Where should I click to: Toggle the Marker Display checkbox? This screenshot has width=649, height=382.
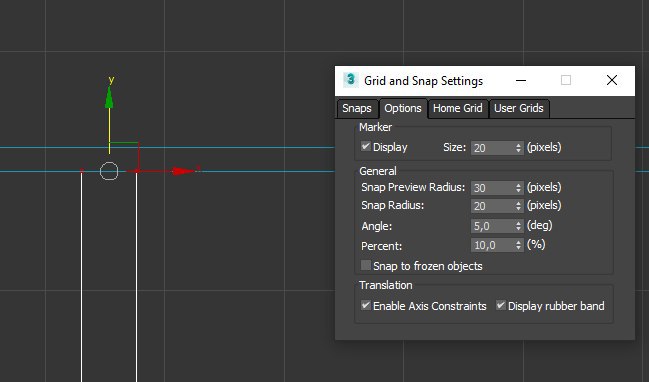365,146
